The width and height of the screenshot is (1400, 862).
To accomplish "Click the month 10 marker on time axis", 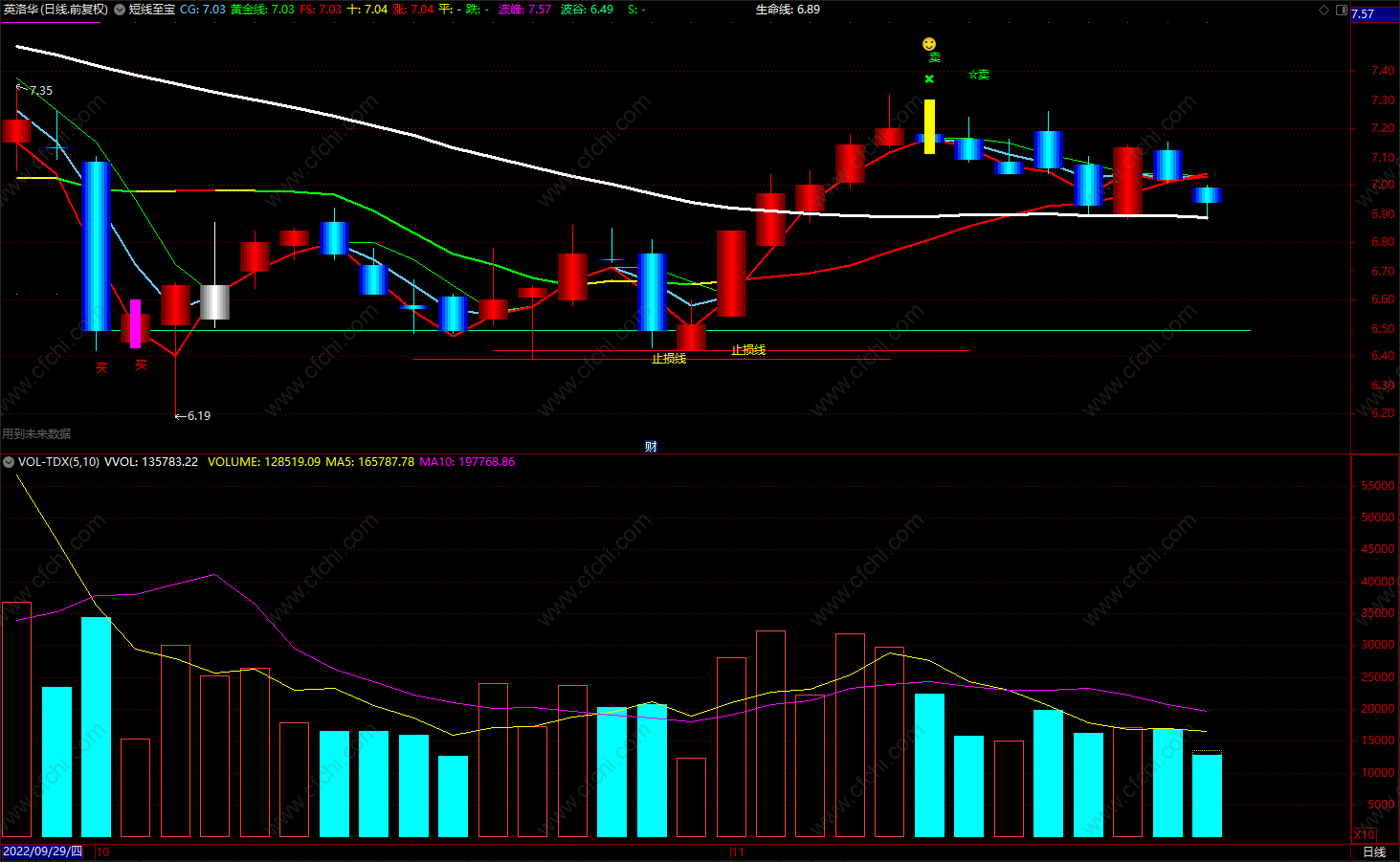I will pos(103,851).
